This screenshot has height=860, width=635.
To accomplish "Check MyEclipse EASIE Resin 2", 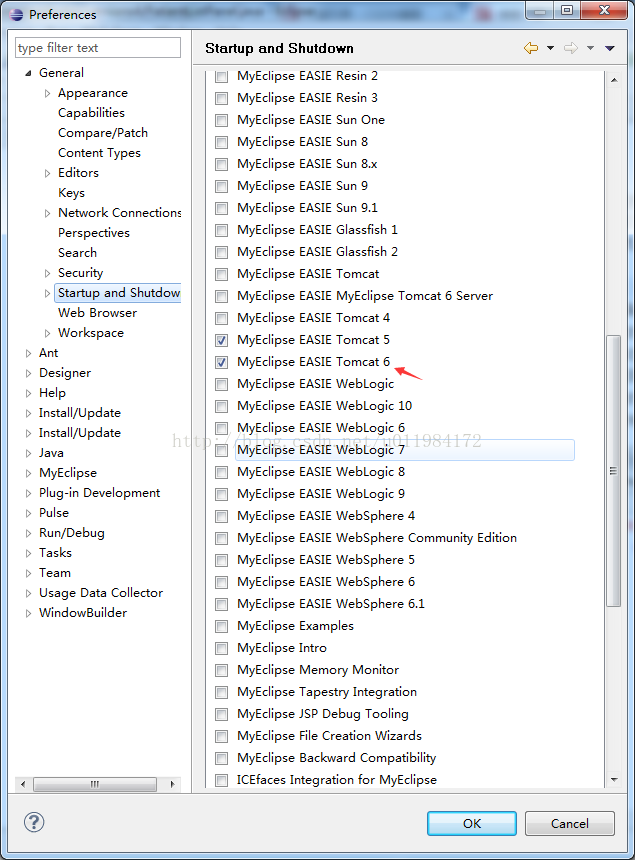I will pyautogui.click(x=222, y=76).
